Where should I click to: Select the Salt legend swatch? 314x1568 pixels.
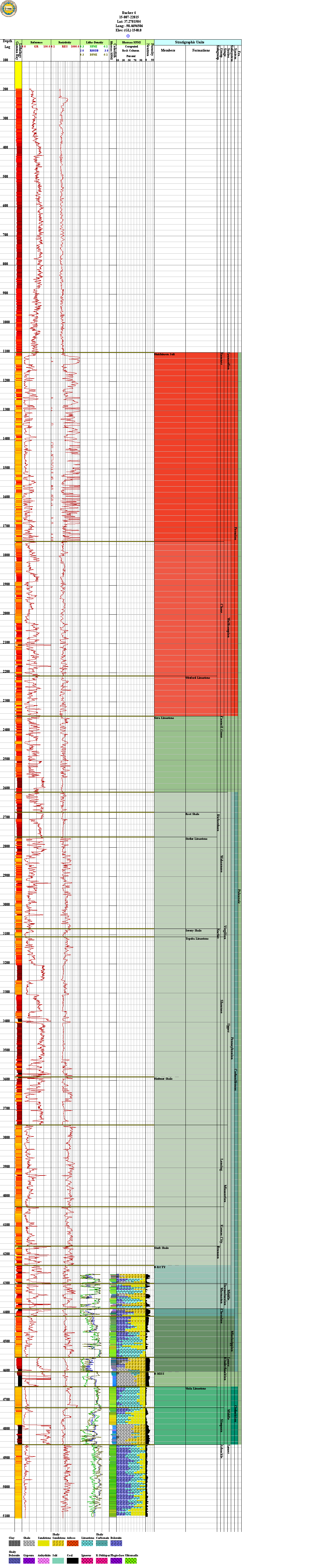pyautogui.click(x=58, y=1561)
